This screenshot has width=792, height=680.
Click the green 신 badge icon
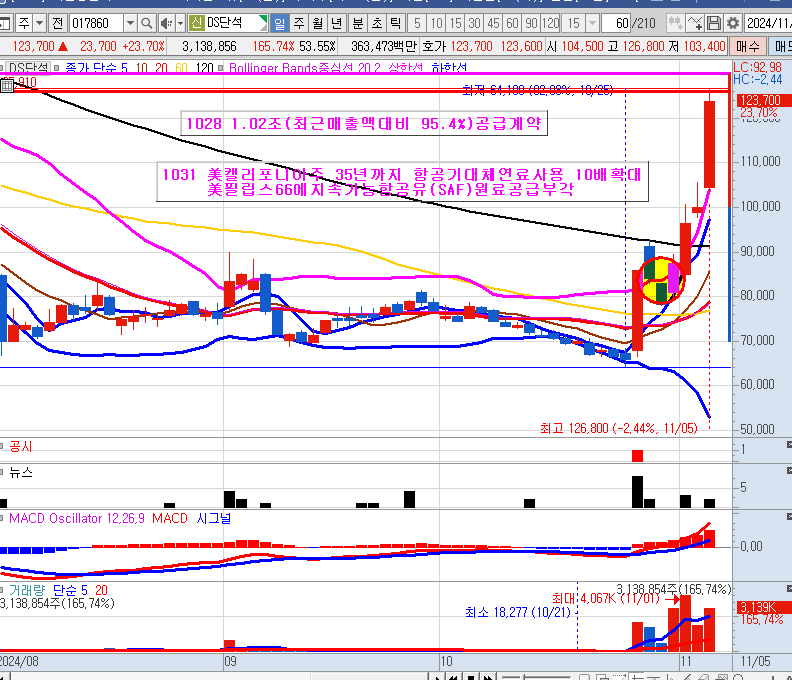(x=196, y=22)
